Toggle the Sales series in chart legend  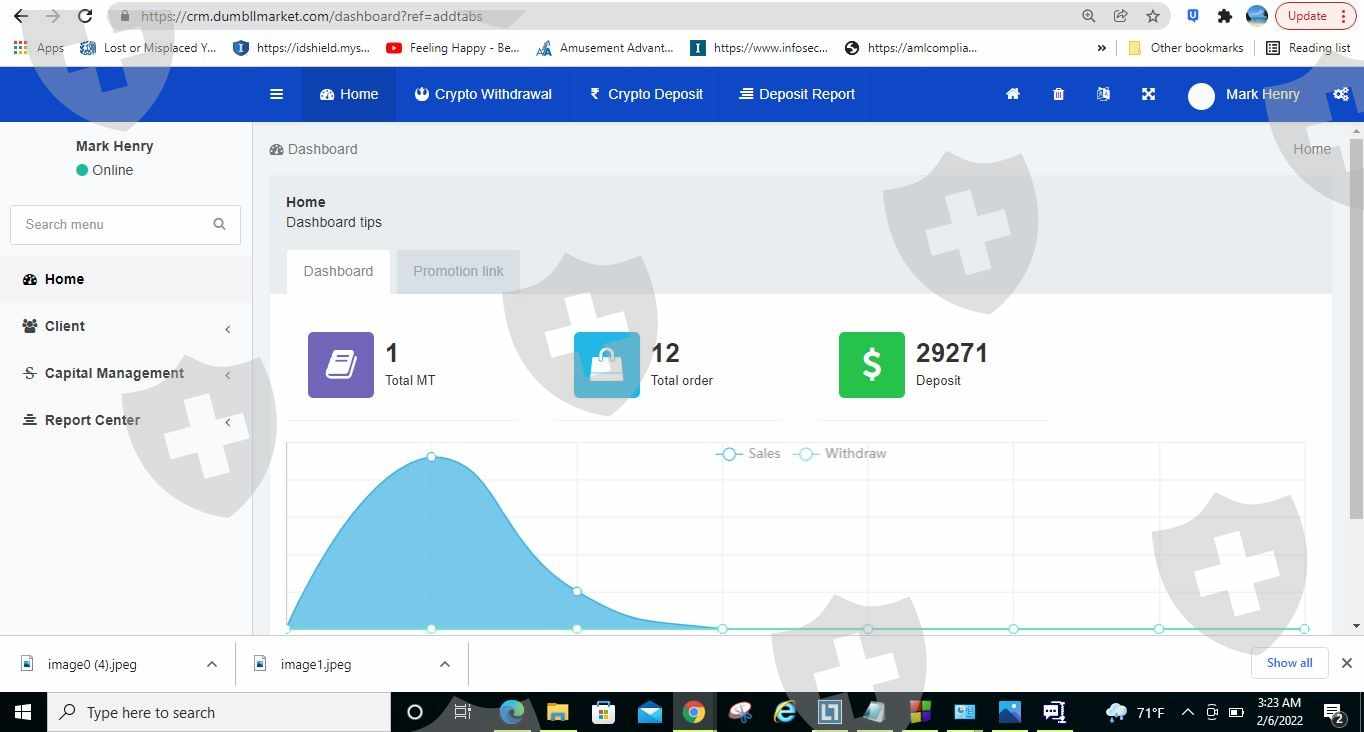pos(749,454)
